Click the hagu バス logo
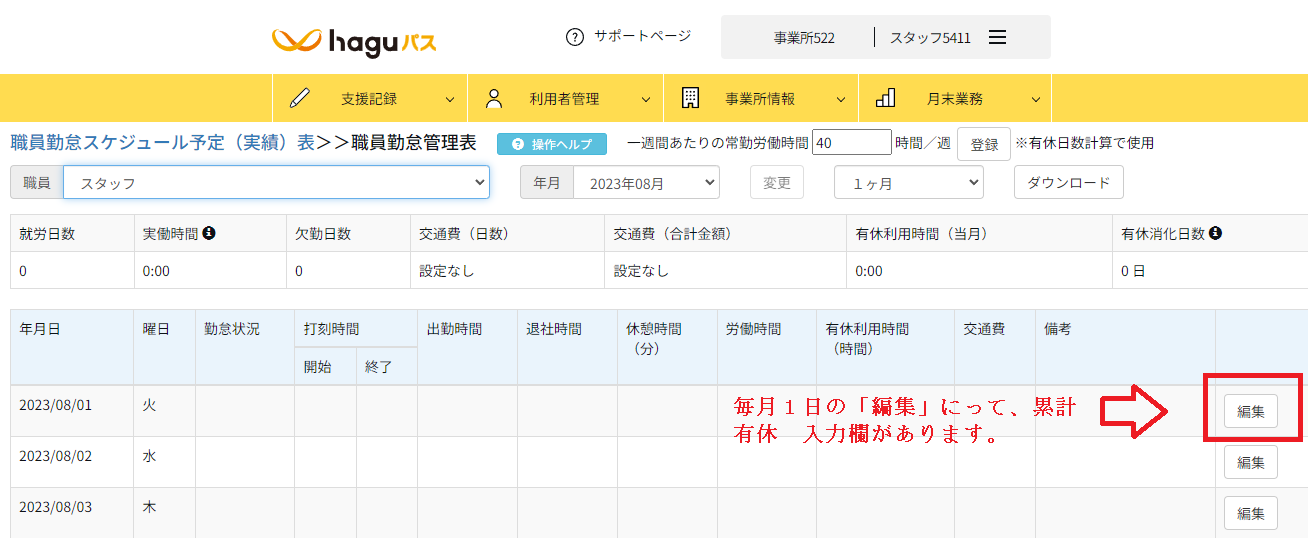Screen dimensions: 1308x538 click(x=354, y=41)
